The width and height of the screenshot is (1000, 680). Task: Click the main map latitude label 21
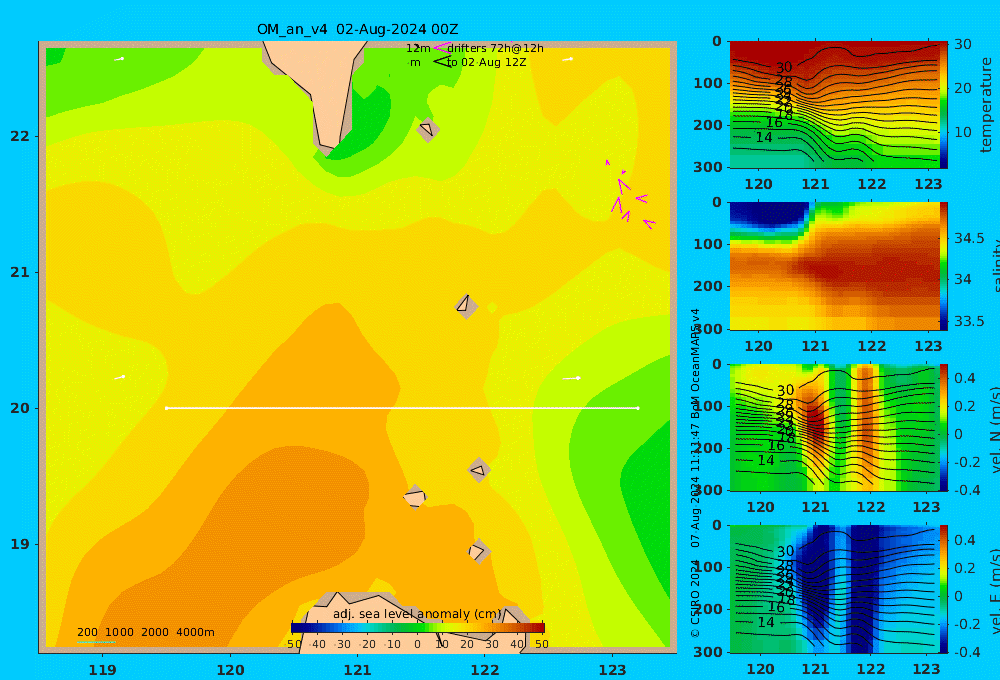20,272
